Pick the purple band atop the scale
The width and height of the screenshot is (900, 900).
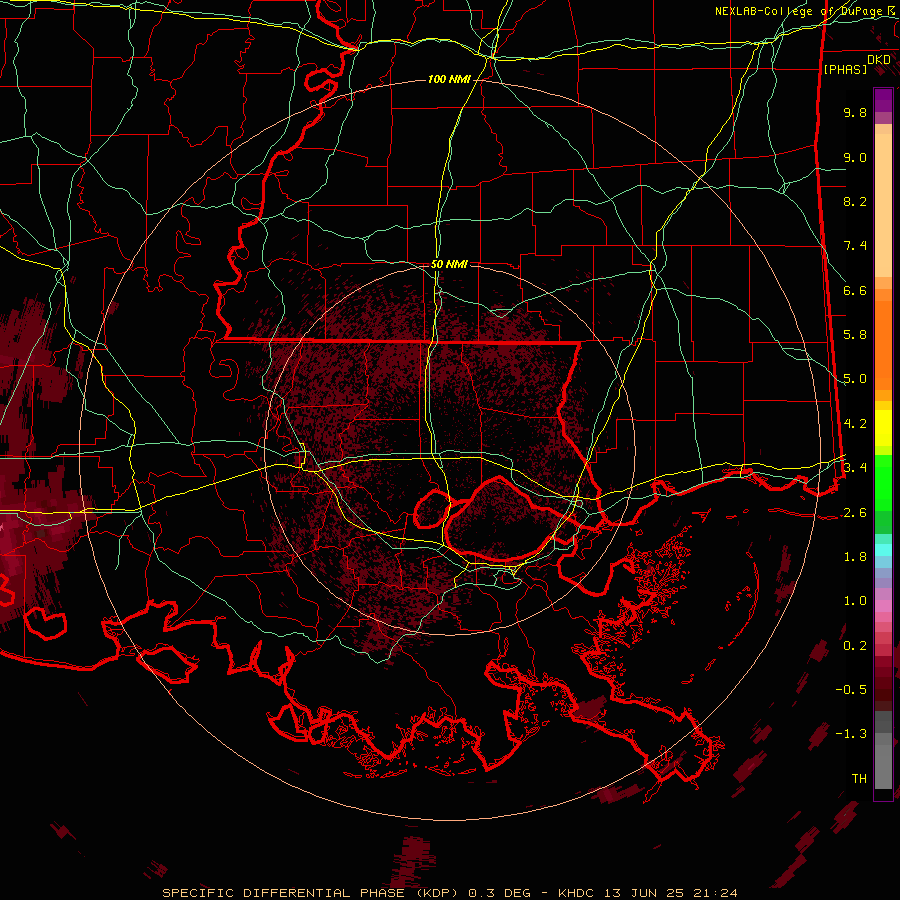click(883, 100)
